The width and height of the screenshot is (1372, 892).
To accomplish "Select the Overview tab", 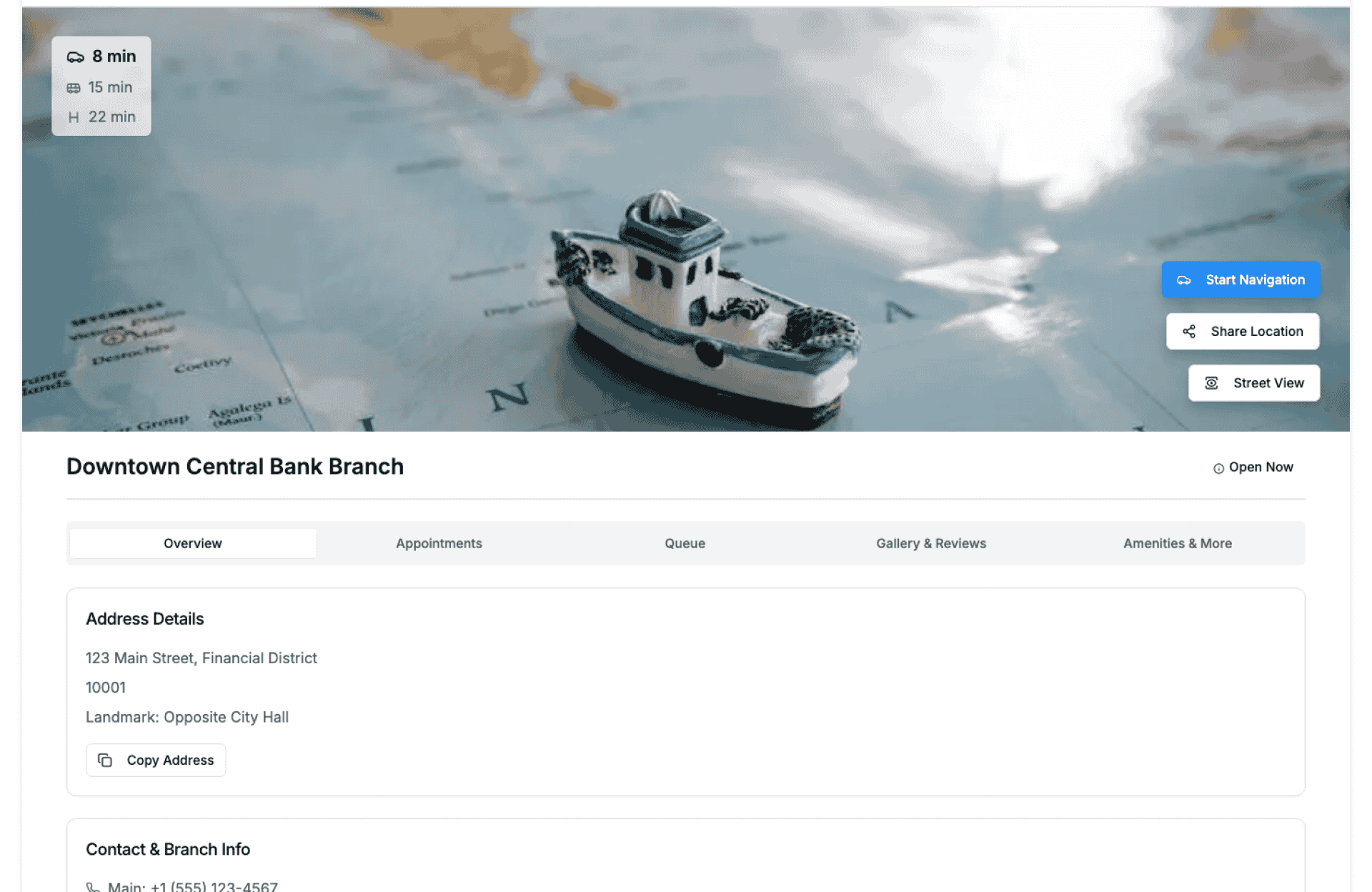I will tap(193, 543).
